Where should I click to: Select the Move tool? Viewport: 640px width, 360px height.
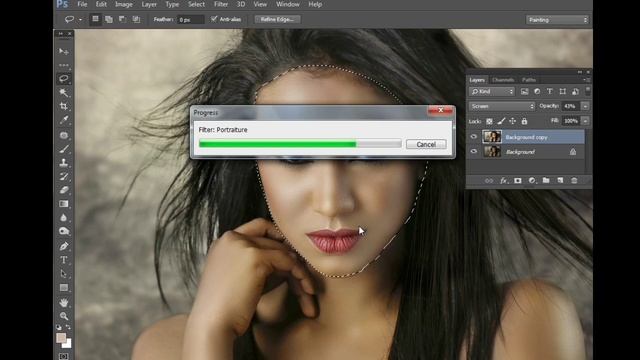64,51
